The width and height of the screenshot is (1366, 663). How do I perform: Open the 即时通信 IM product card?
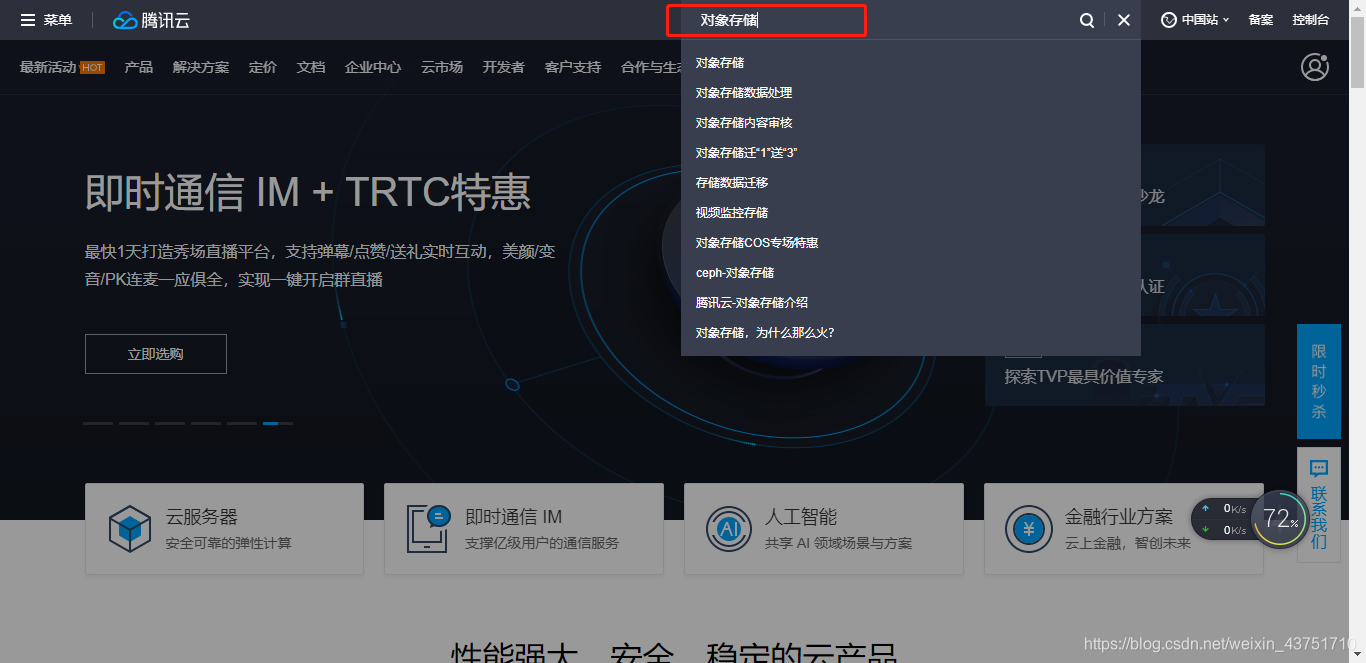click(524, 529)
